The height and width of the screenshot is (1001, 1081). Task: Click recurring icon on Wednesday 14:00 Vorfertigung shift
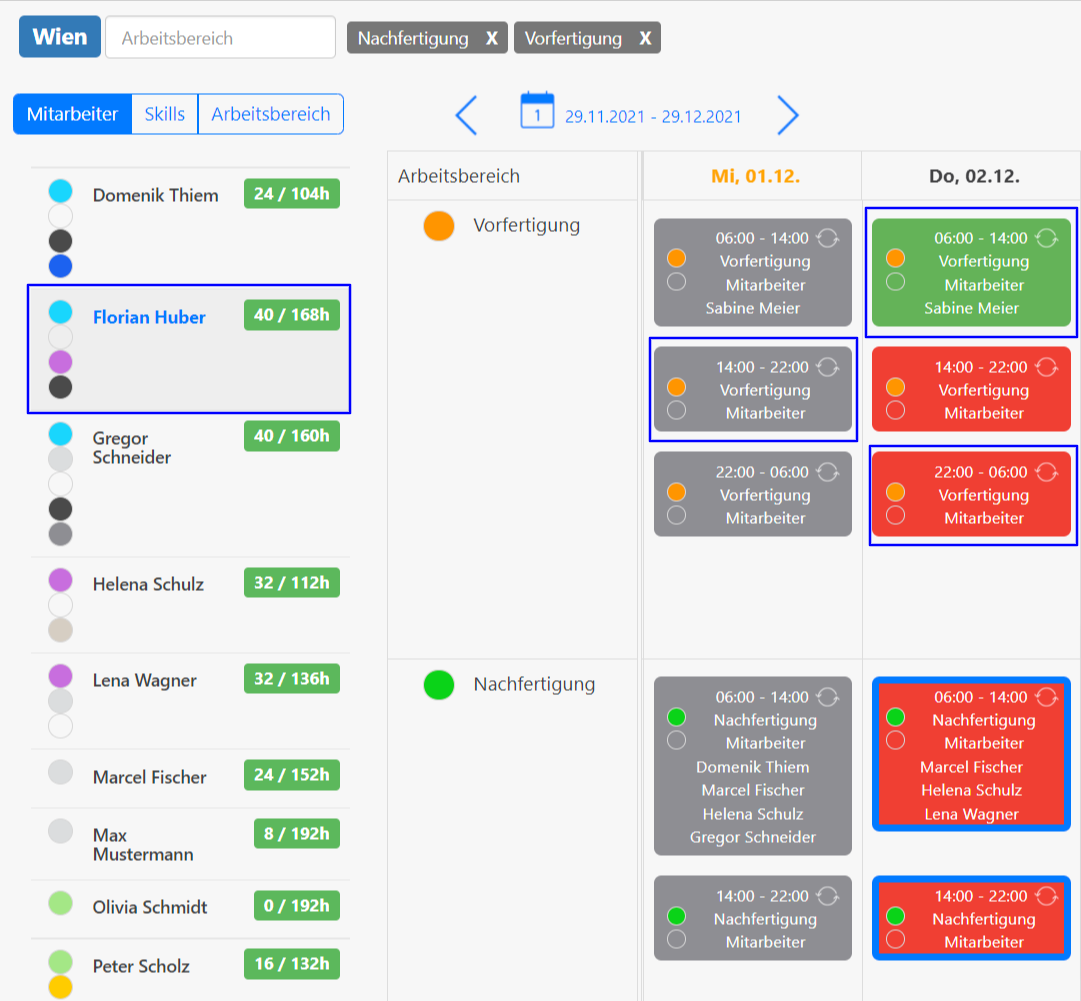coord(827,367)
